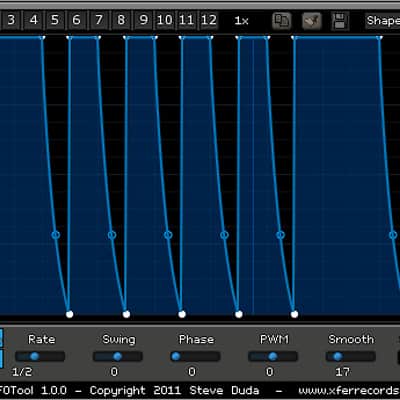This screenshot has width=400, height=400.
Task: Open the Shape dropdown menu
Action: [x=383, y=21]
